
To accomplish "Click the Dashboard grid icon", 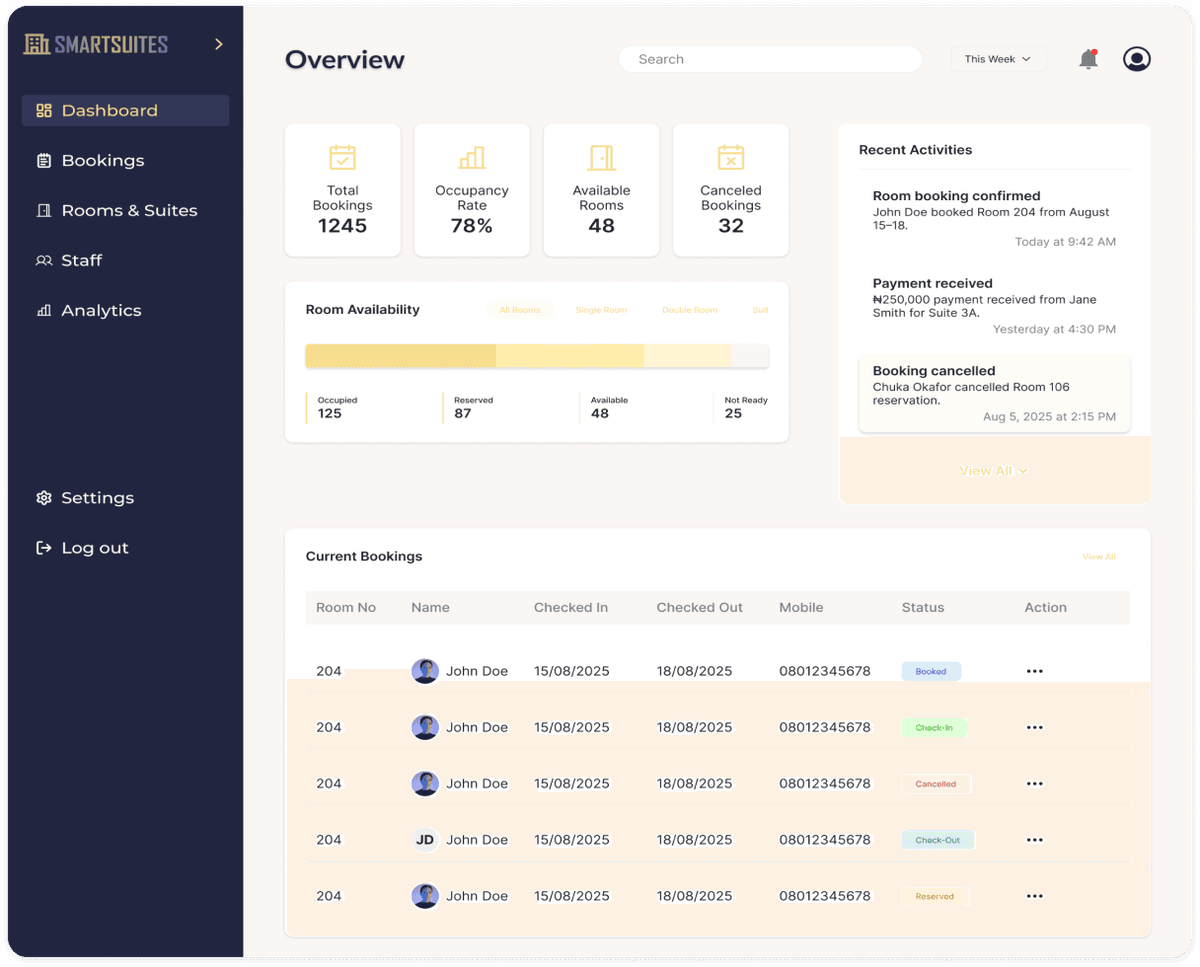I will click(x=42, y=110).
